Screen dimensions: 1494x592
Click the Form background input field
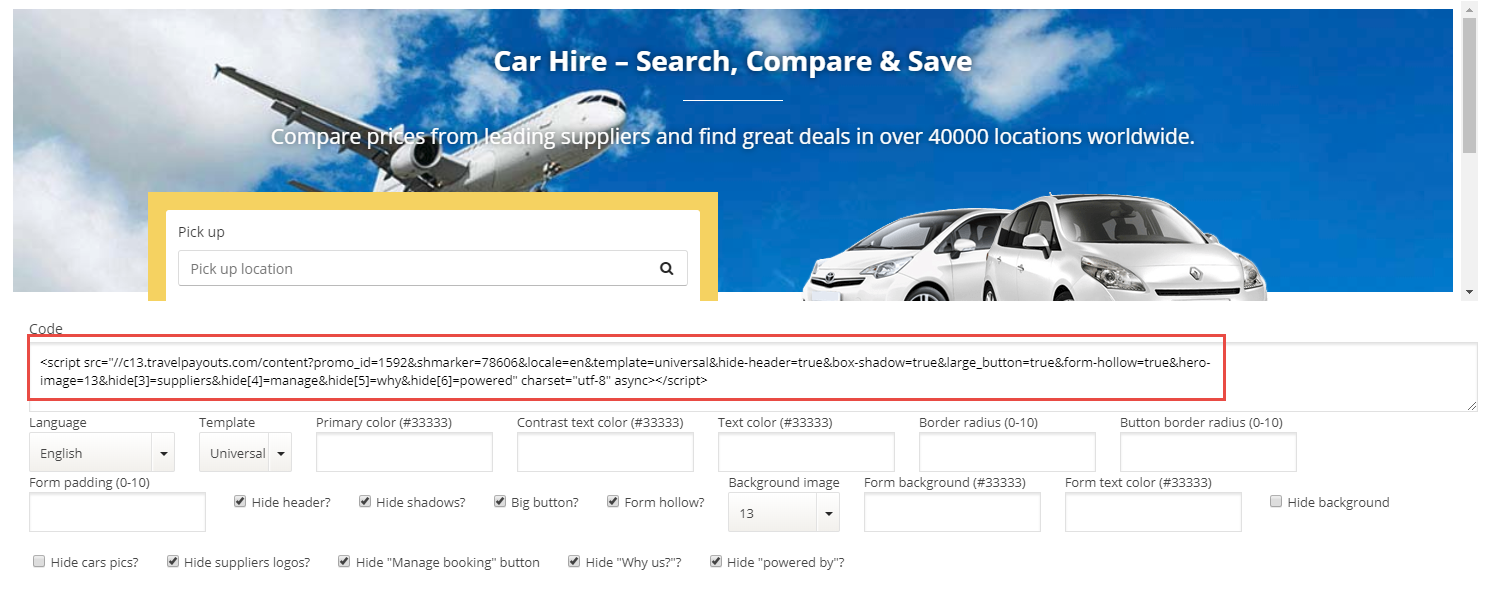(952, 512)
